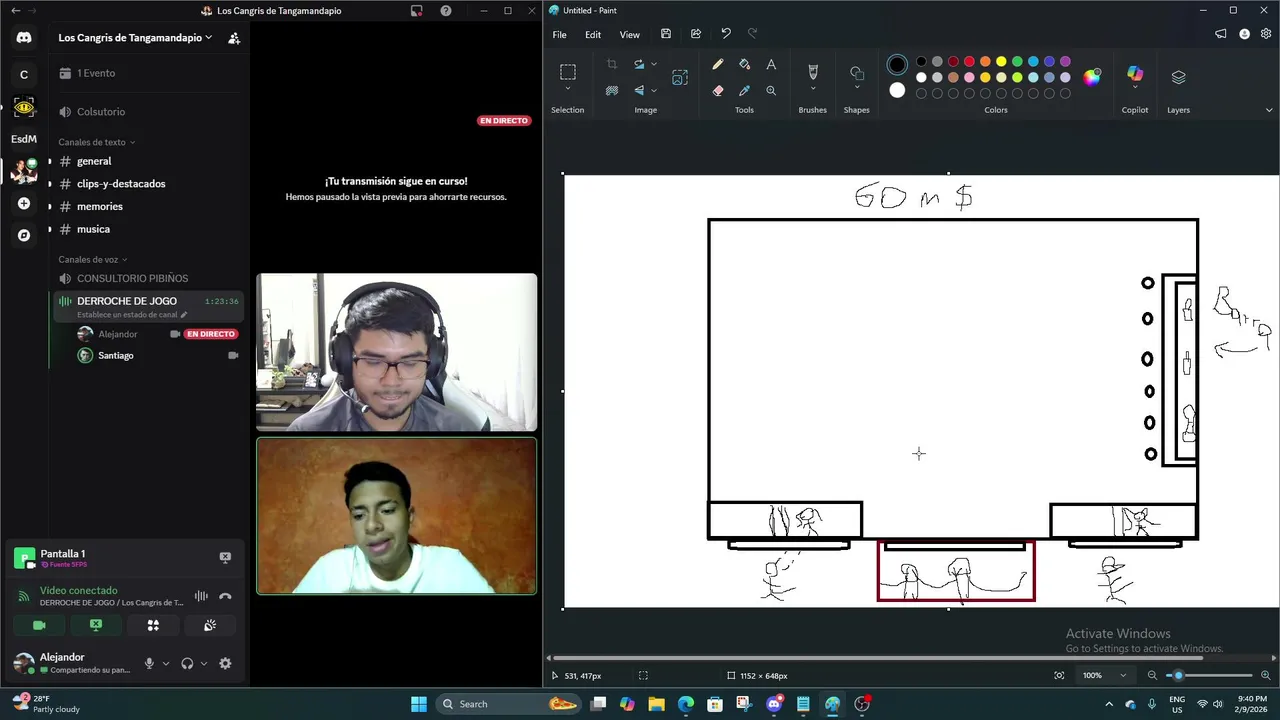The height and width of the screenshot is (720, 1280).
Task: Open Discord user settings gear
Action: click(225, 663)
